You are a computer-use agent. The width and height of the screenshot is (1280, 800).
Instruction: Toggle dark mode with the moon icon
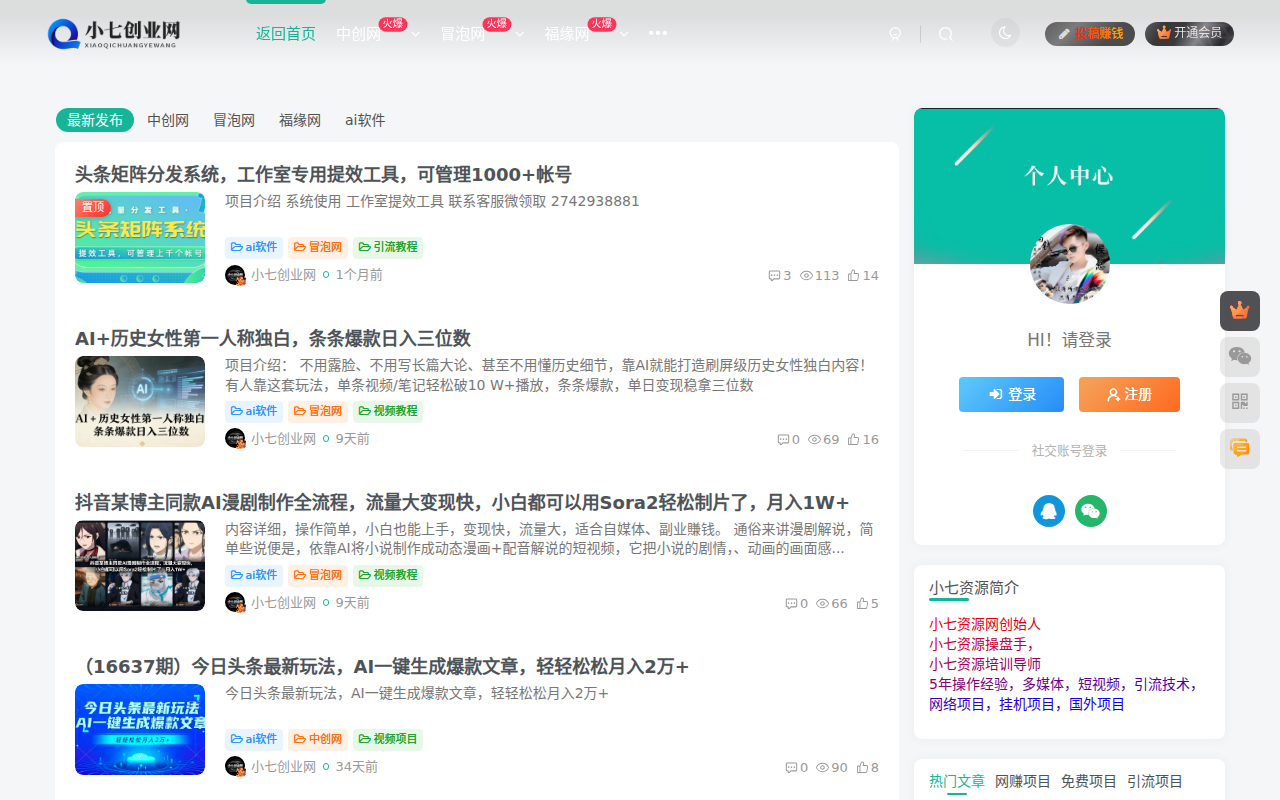tap(1005, 32)
